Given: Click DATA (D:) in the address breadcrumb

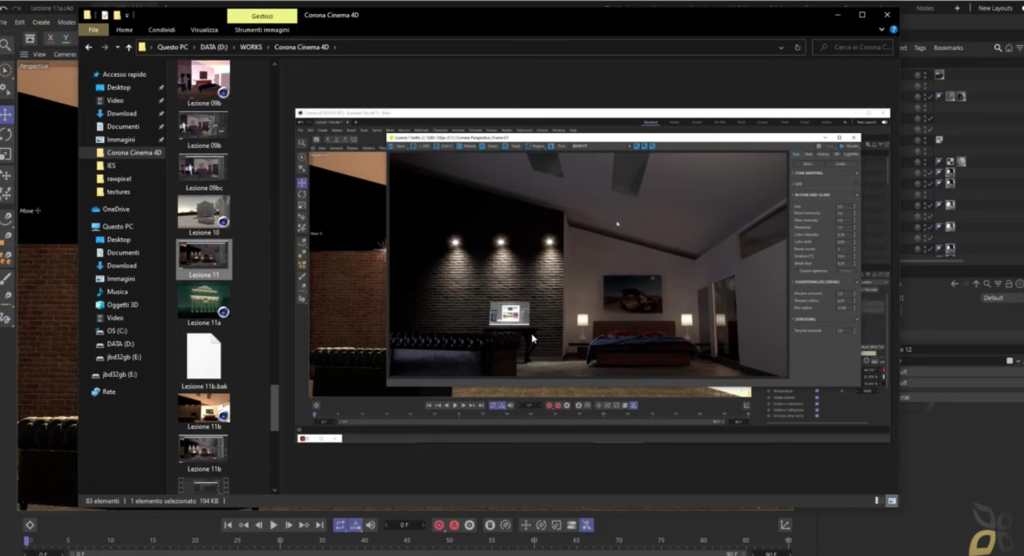Looking at the screenshot, I should pos(214,47).
